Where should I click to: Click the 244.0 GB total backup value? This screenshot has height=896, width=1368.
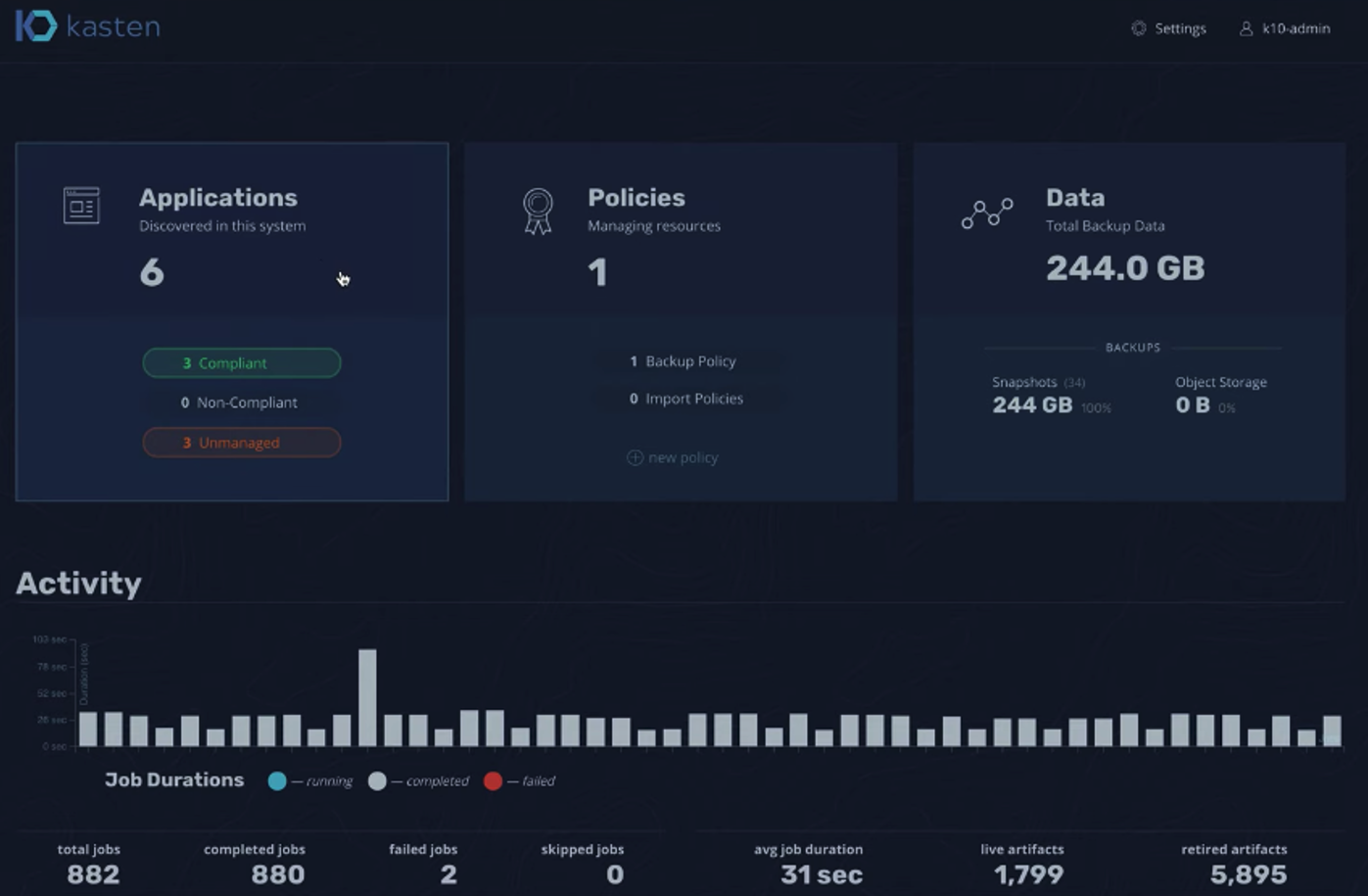pos(1125,268)
